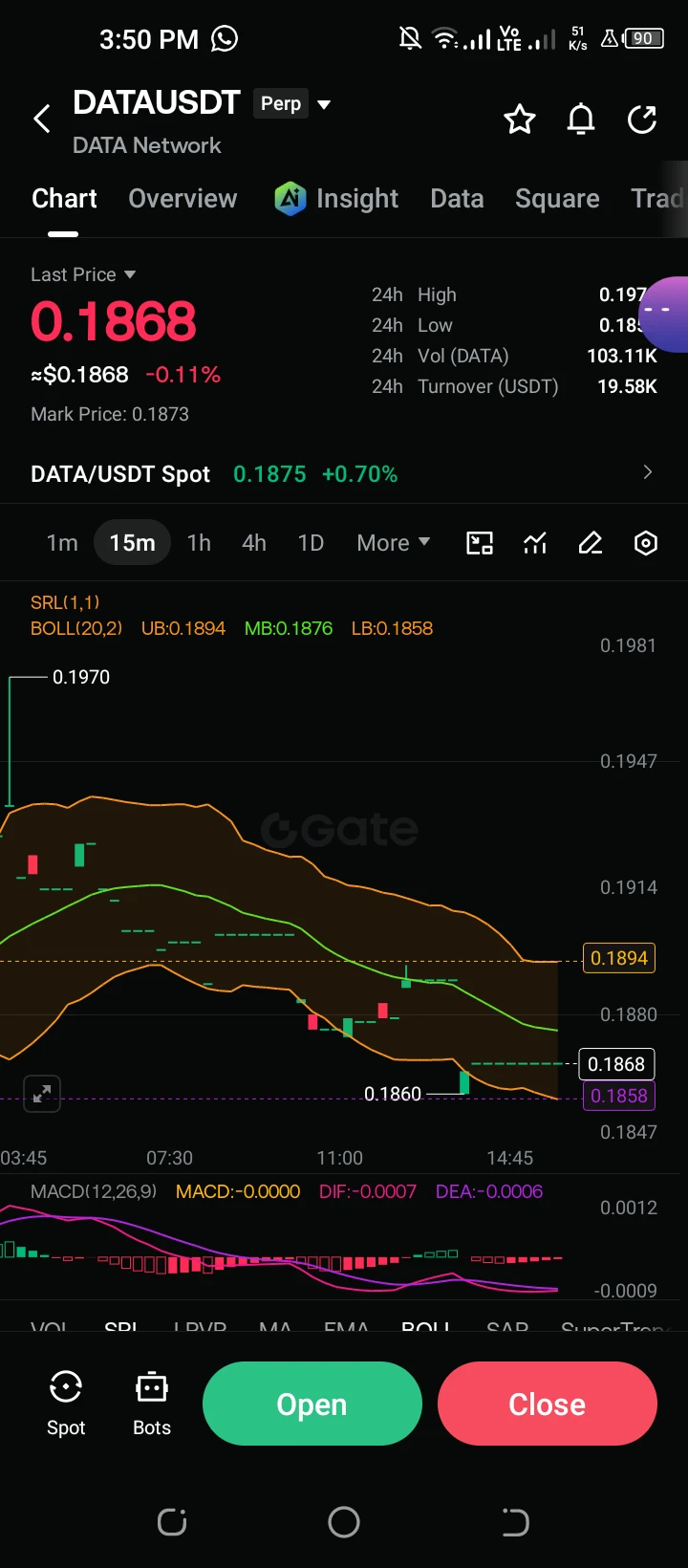The image size is (688, 1568).
Task: Tap the Close position button
Action: point(548,1404)
